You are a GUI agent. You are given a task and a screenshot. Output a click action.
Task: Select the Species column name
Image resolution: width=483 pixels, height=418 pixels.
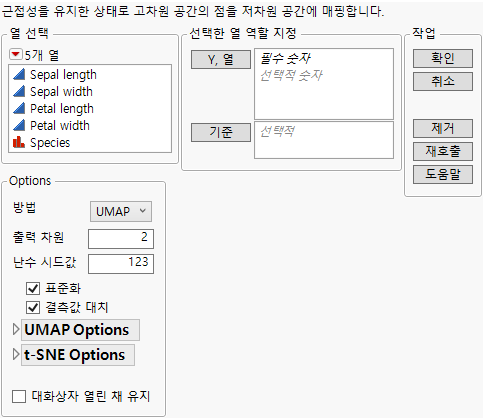pyautogui.click(x=50, y=143)
